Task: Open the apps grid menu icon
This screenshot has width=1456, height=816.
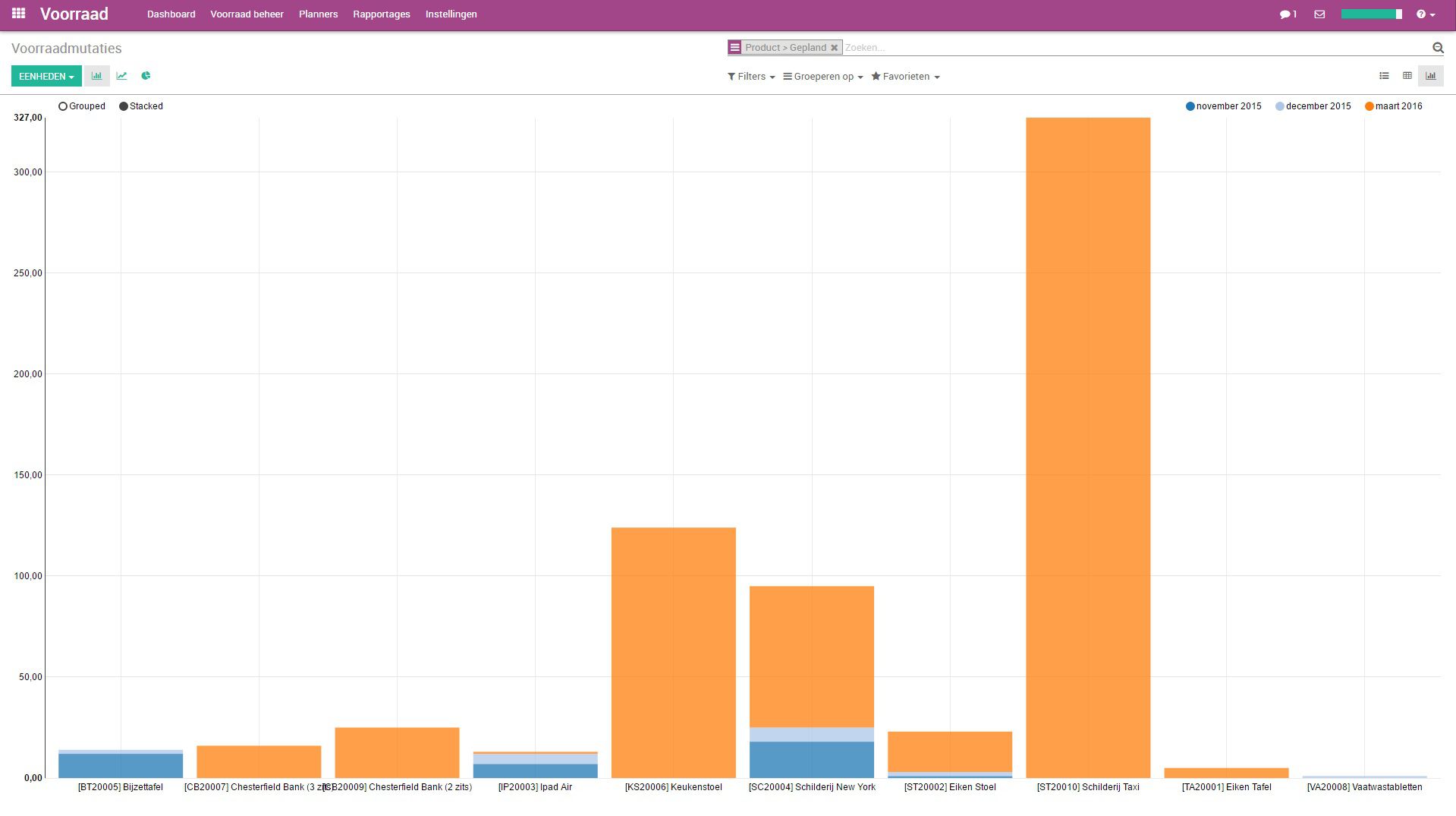Action: [x=18, y=14]
